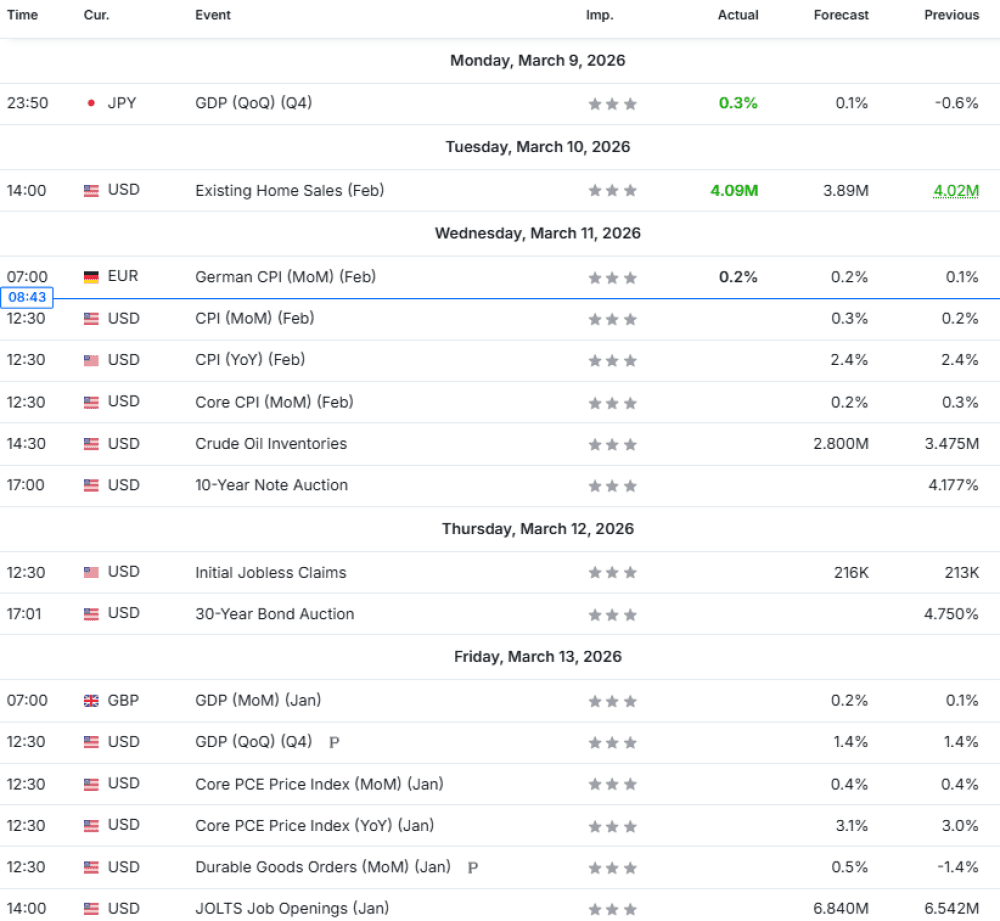Click the importance stars for CPI (YoY) (Feb)
The width and height of the screenshot is (1000, 921).
pos(611,361)
